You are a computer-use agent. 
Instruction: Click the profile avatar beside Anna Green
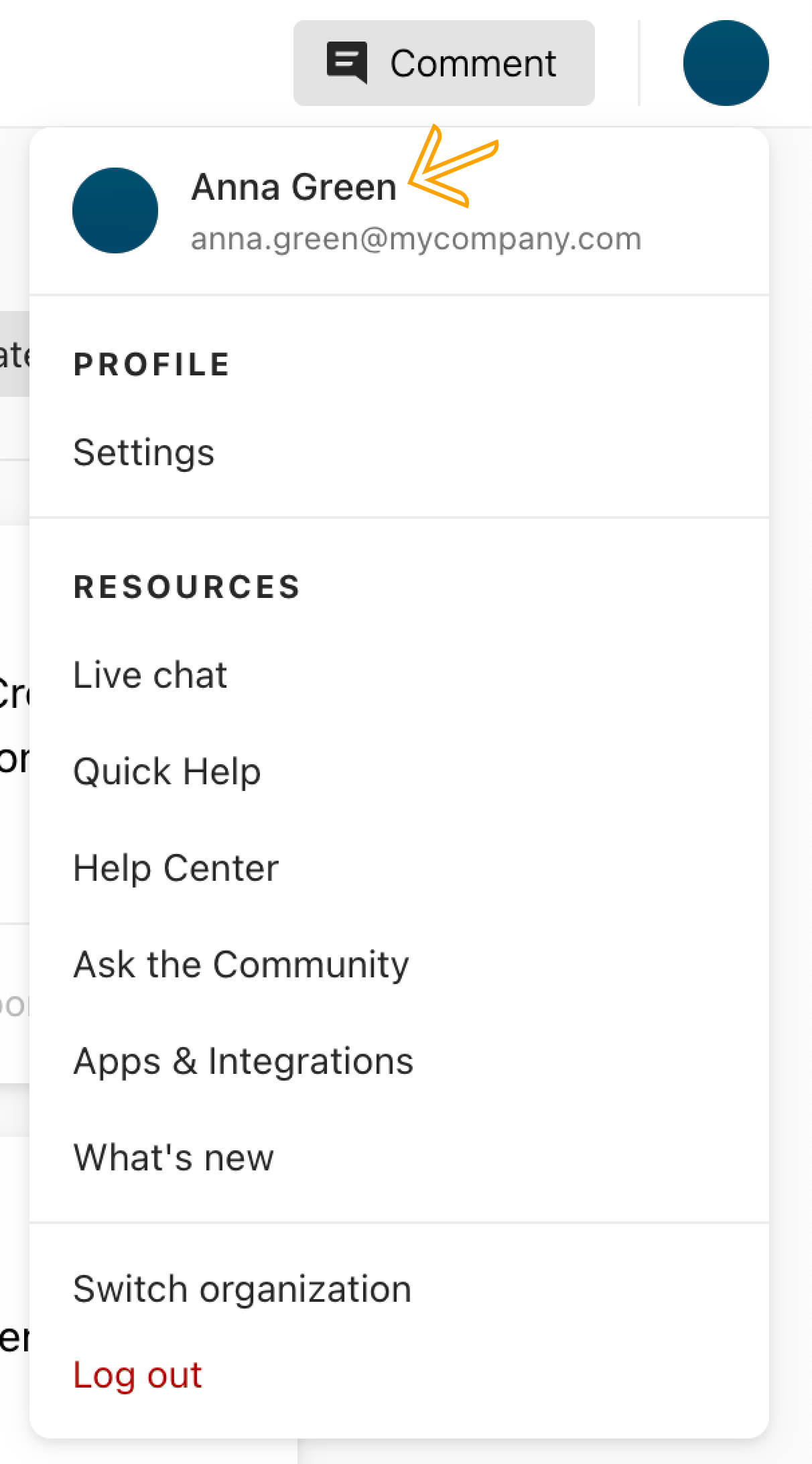click(x=115, y=210)
